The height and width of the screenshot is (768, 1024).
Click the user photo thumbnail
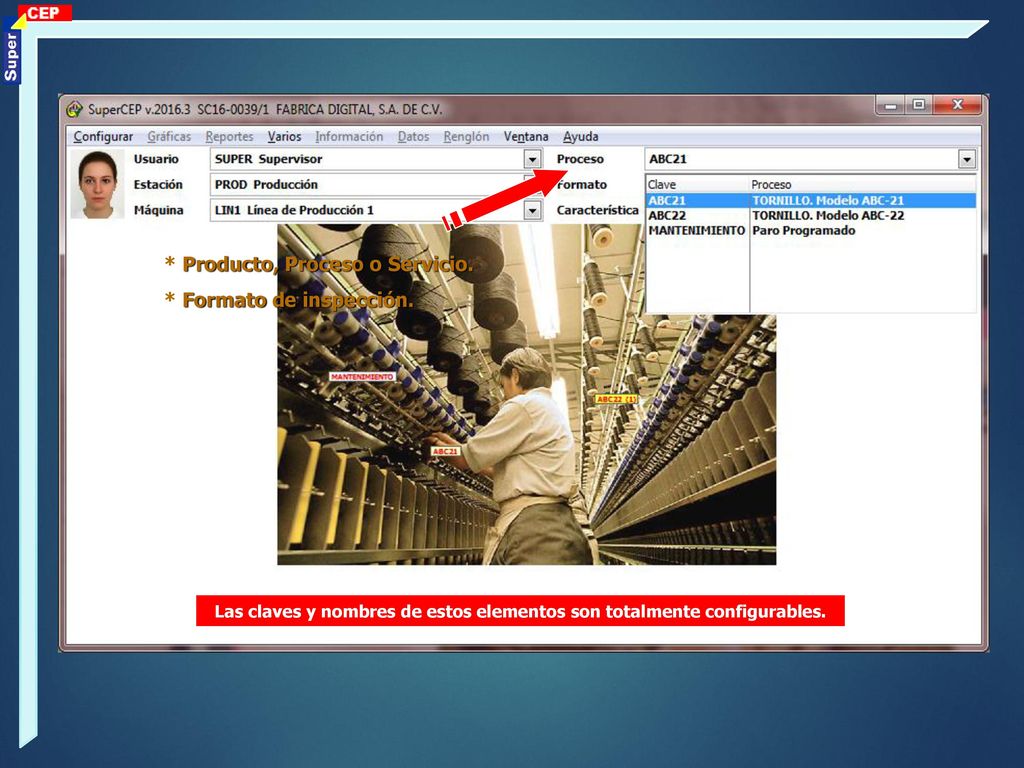(97, 185)
